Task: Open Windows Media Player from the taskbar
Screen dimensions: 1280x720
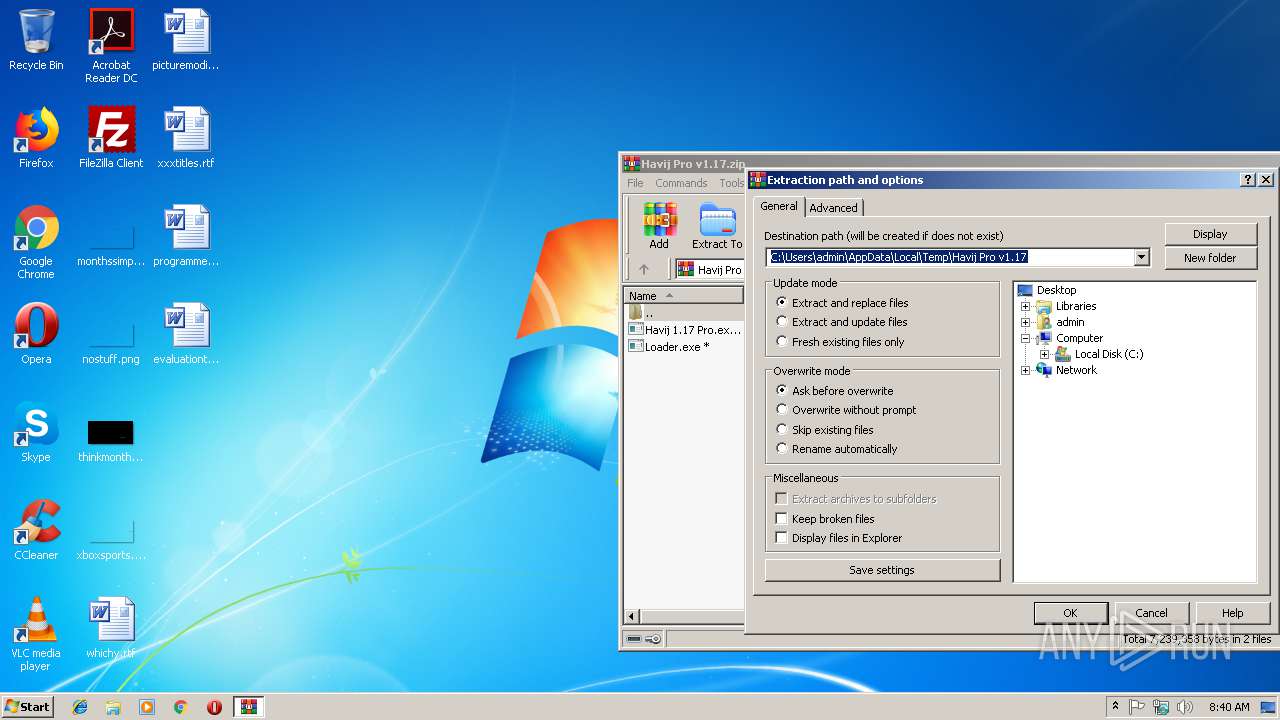Action: pyautogui.click(x=147, y=707)
